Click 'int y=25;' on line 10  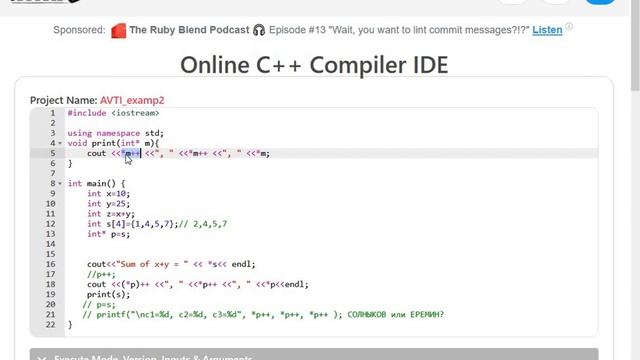pyautogui.click(x=109, y=204)
